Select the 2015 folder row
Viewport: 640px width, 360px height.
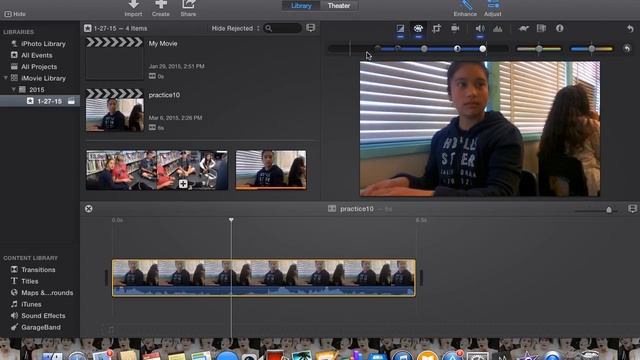tap(39, 89)
